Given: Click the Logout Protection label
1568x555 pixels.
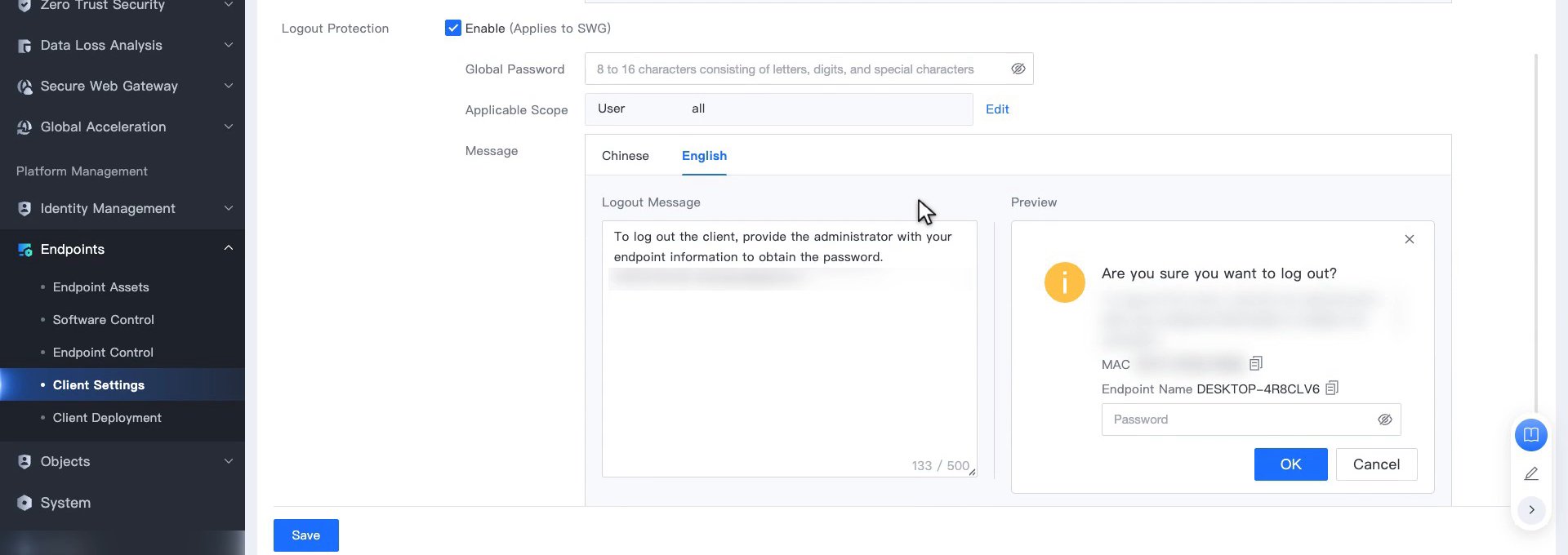Looking at the screenshot, I should [x=335, y=29].
